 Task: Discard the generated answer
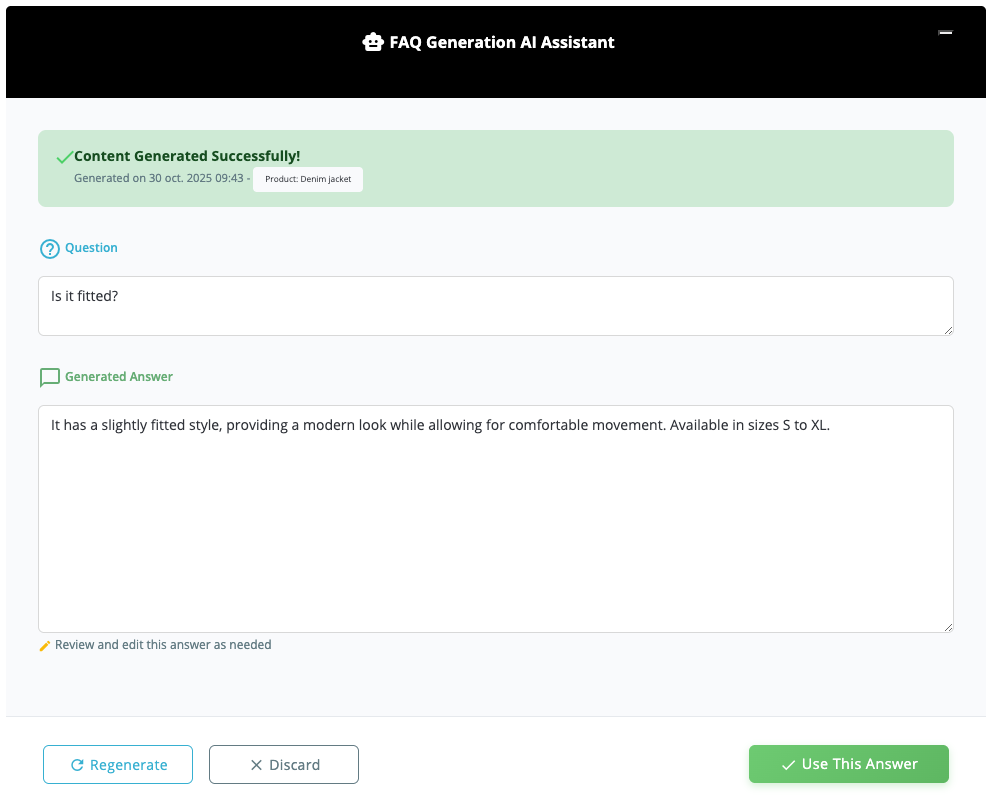pos(284,765)
